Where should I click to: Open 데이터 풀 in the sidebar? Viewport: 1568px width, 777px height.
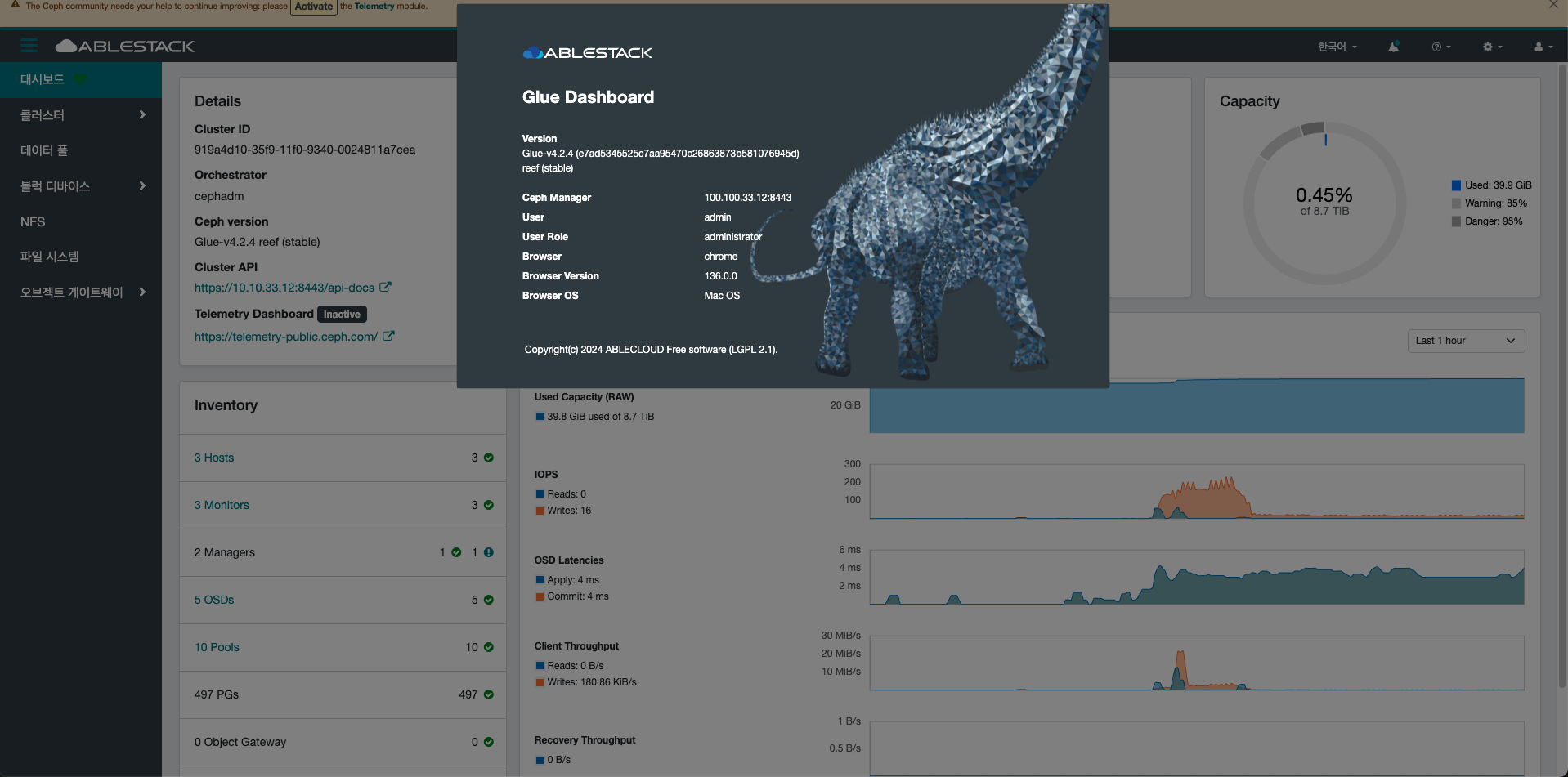pyautogui.click(x=81, y=150)
